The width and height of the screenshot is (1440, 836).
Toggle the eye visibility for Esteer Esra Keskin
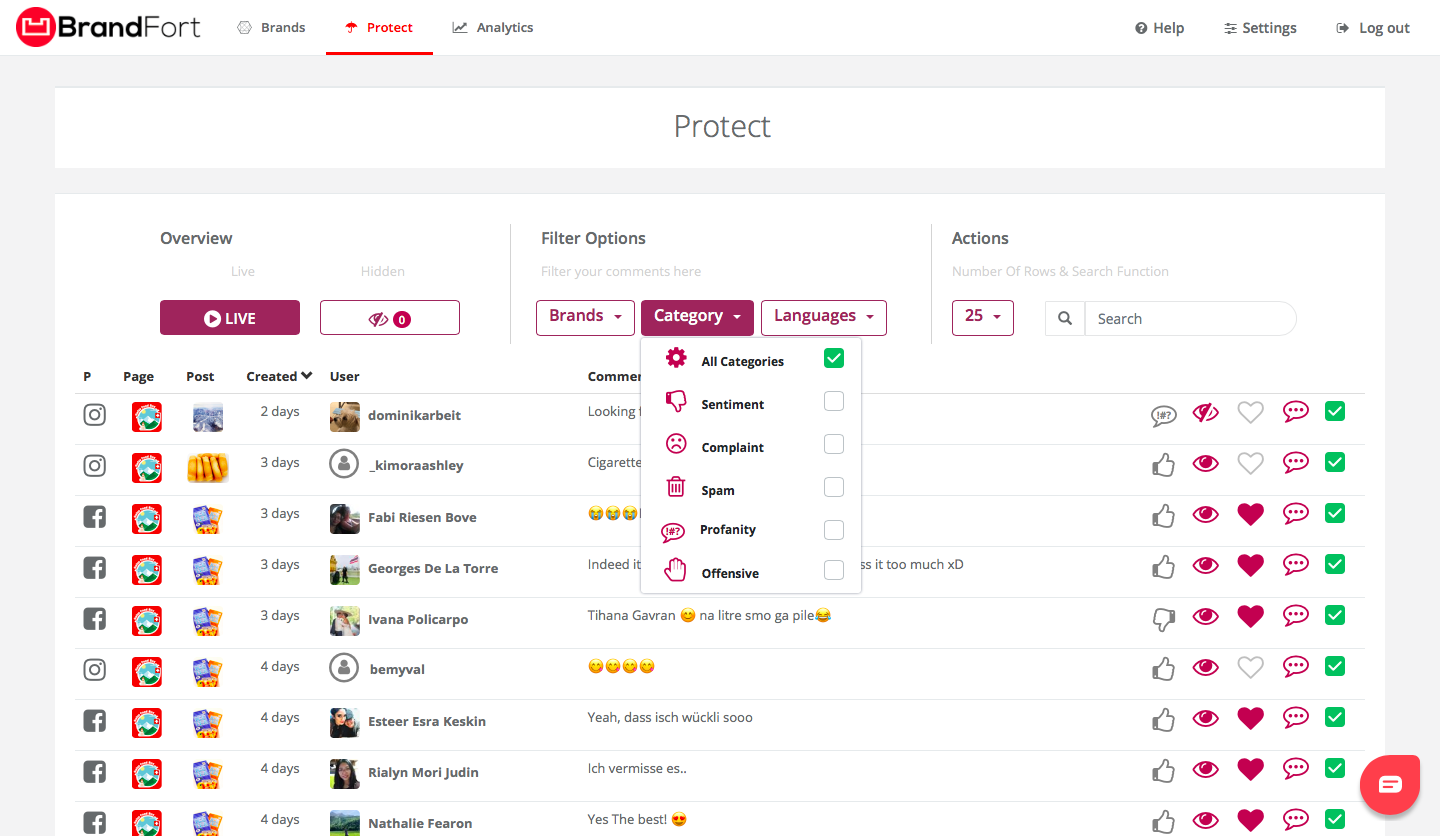click(x=1206, y=718)
